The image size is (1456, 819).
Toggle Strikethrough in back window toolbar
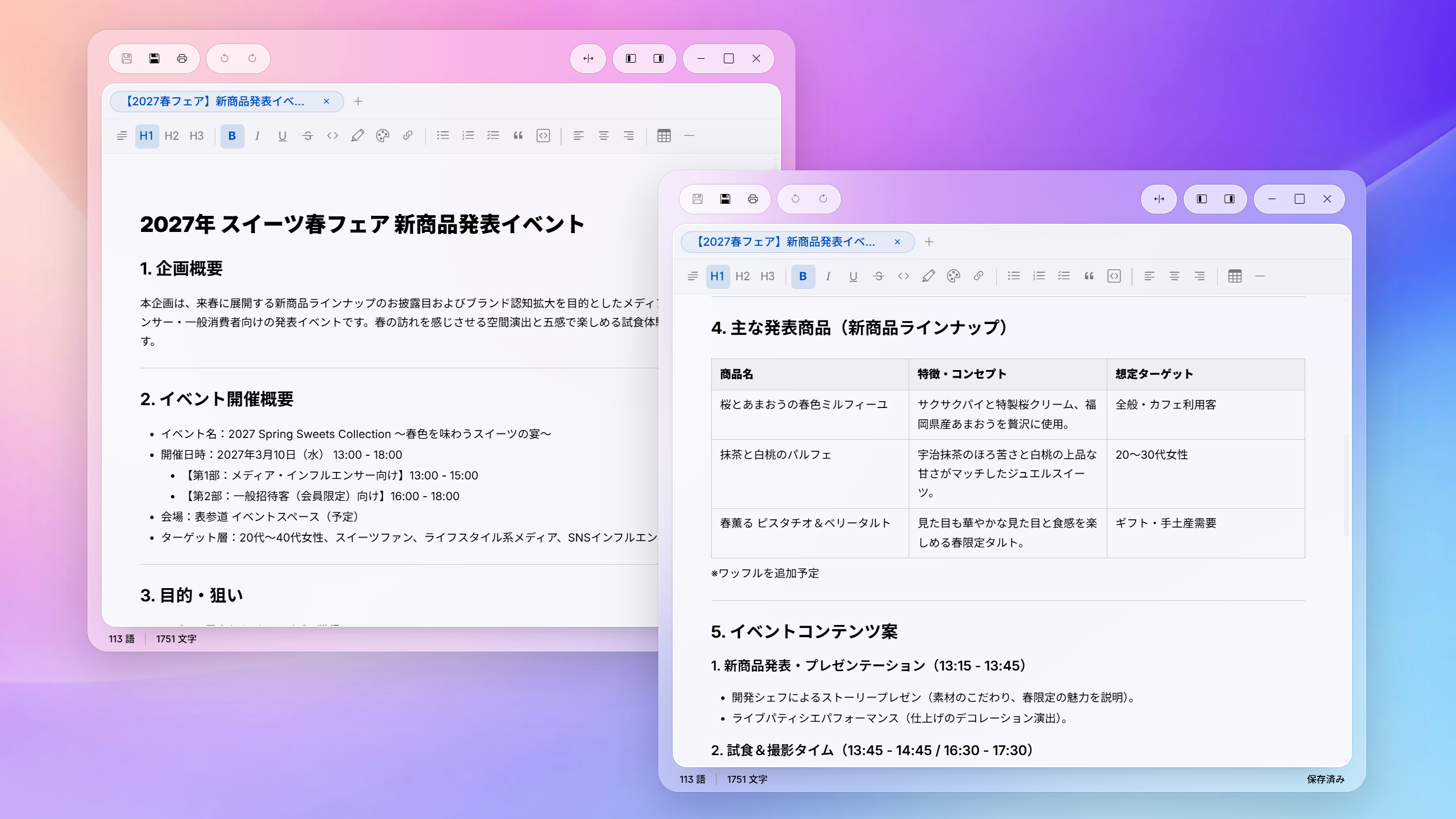click(x=307, y=136)
